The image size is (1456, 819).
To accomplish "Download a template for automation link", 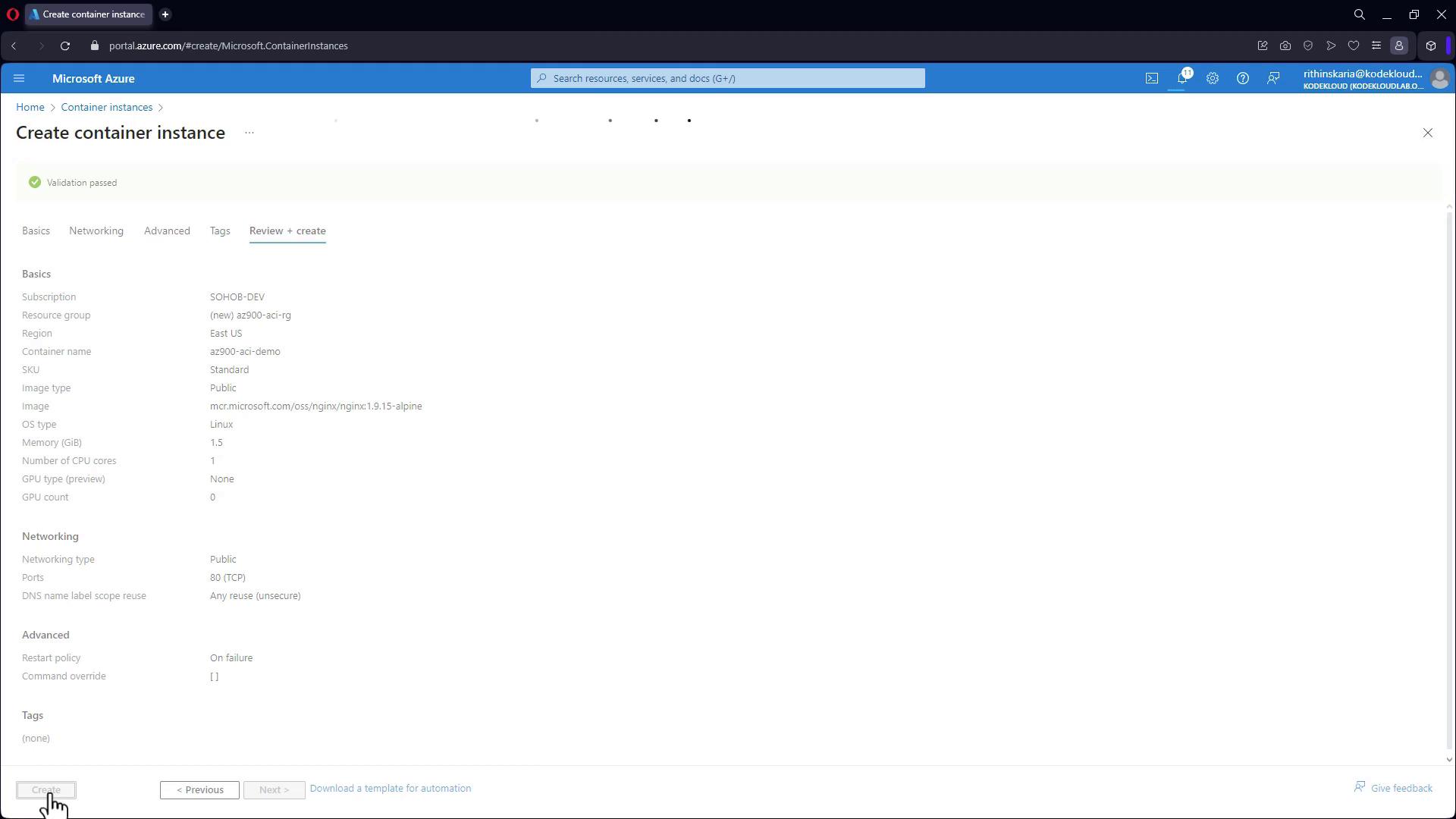I will coord(390,788).
